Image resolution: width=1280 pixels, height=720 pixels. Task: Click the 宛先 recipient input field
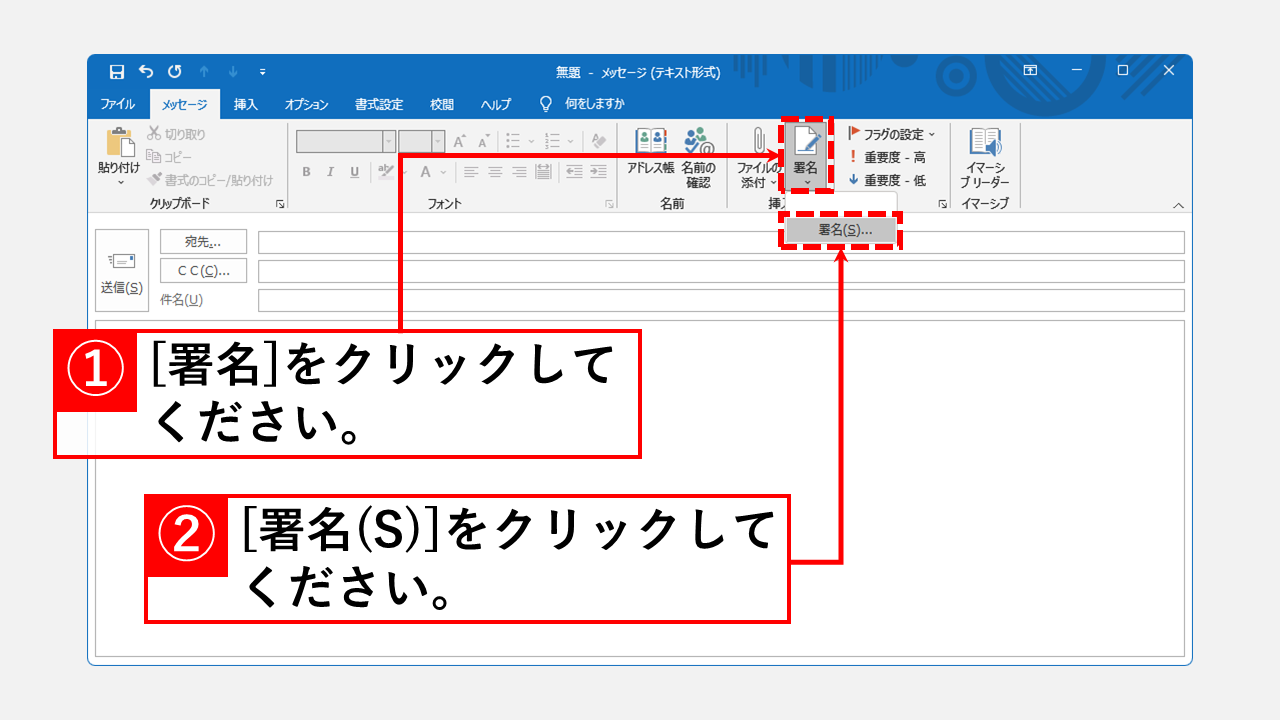click(721, 242)
